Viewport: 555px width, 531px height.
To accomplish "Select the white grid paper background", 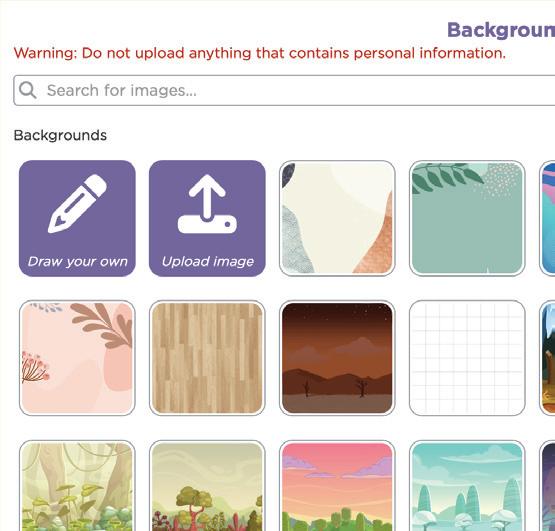I will (x=467, y=358).
